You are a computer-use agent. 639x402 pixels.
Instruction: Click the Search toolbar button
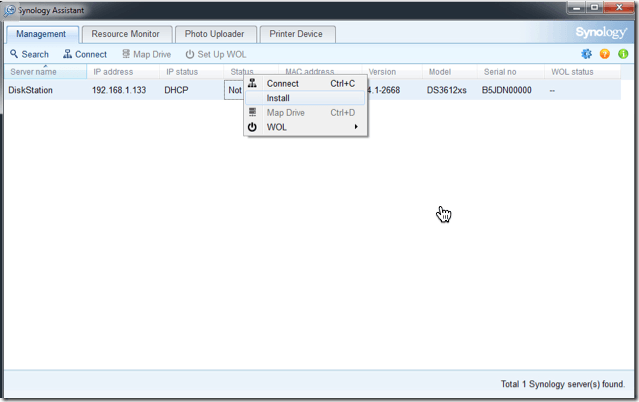(x=29, y=54)
